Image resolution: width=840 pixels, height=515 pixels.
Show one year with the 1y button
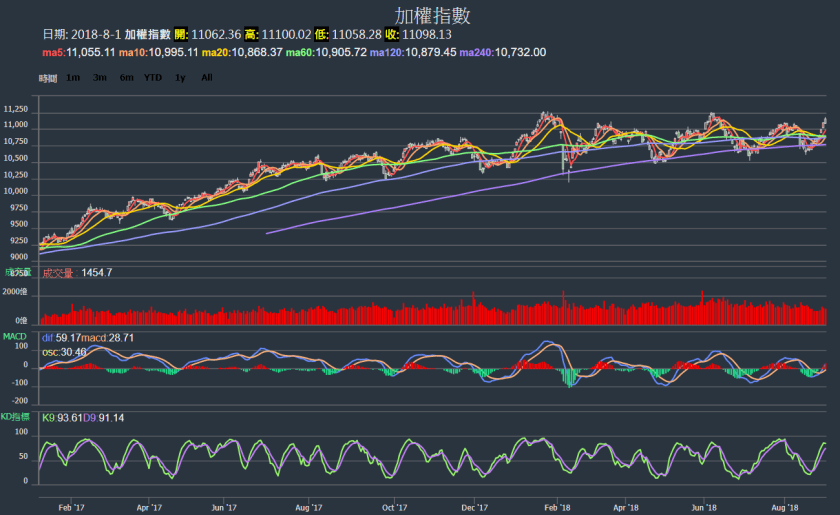coord(180,77)
